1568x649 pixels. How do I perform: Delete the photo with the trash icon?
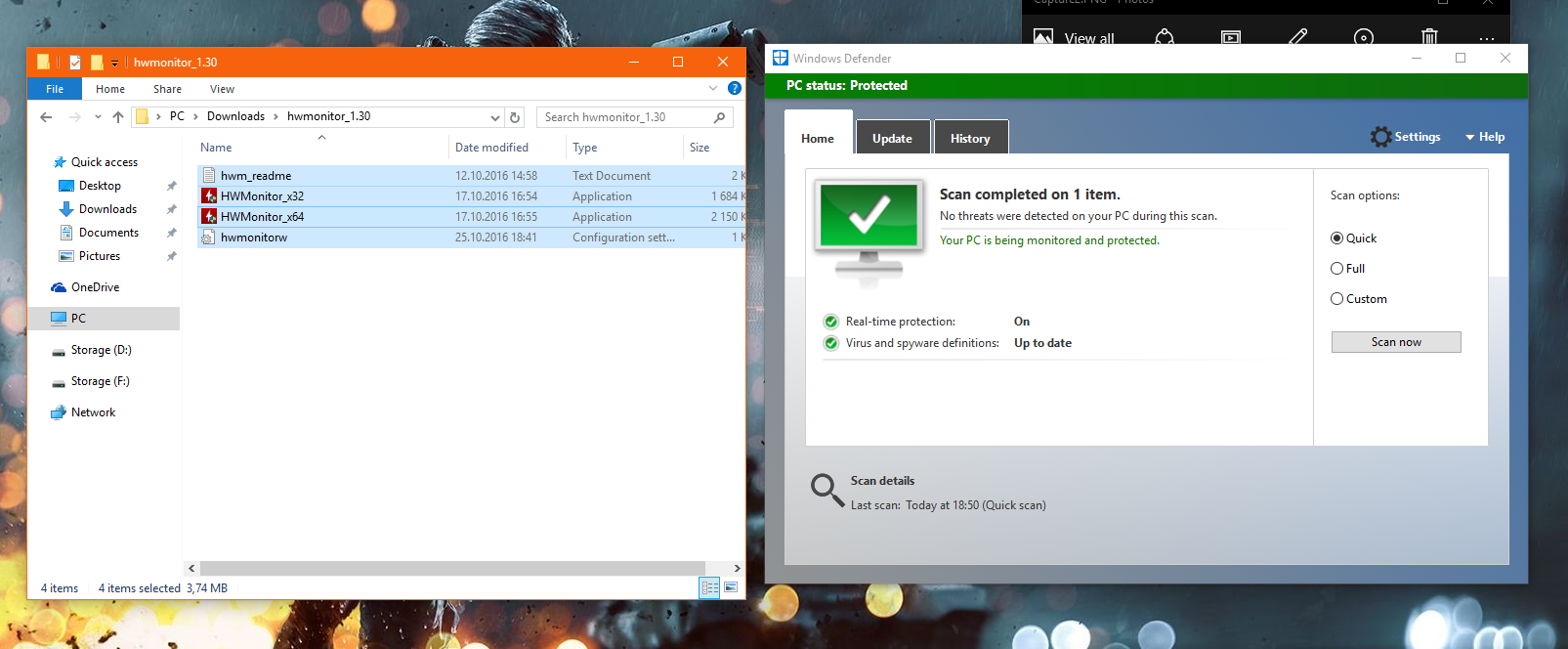[1429, 37]
